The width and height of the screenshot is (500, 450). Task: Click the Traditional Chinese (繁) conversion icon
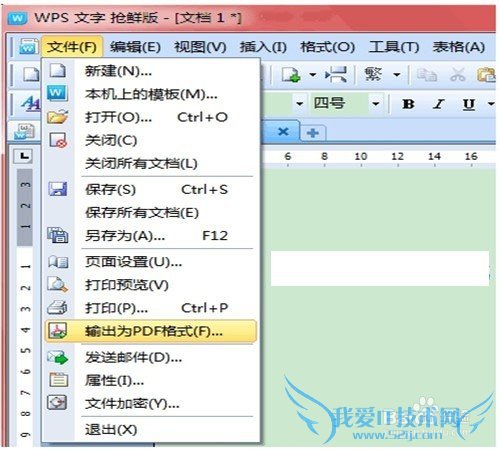point(373,74)
